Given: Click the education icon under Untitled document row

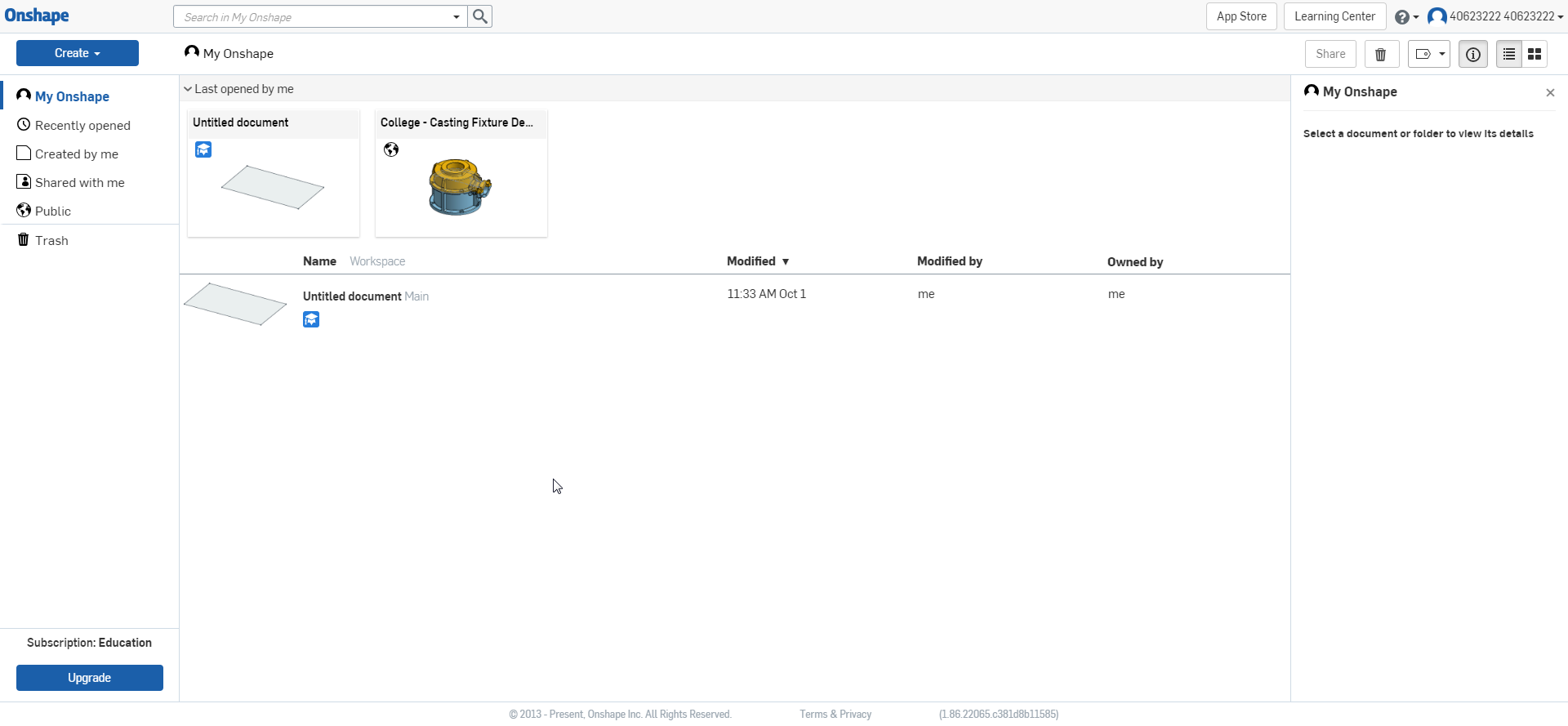Looking at the screenshot, I should click(311, 319).
